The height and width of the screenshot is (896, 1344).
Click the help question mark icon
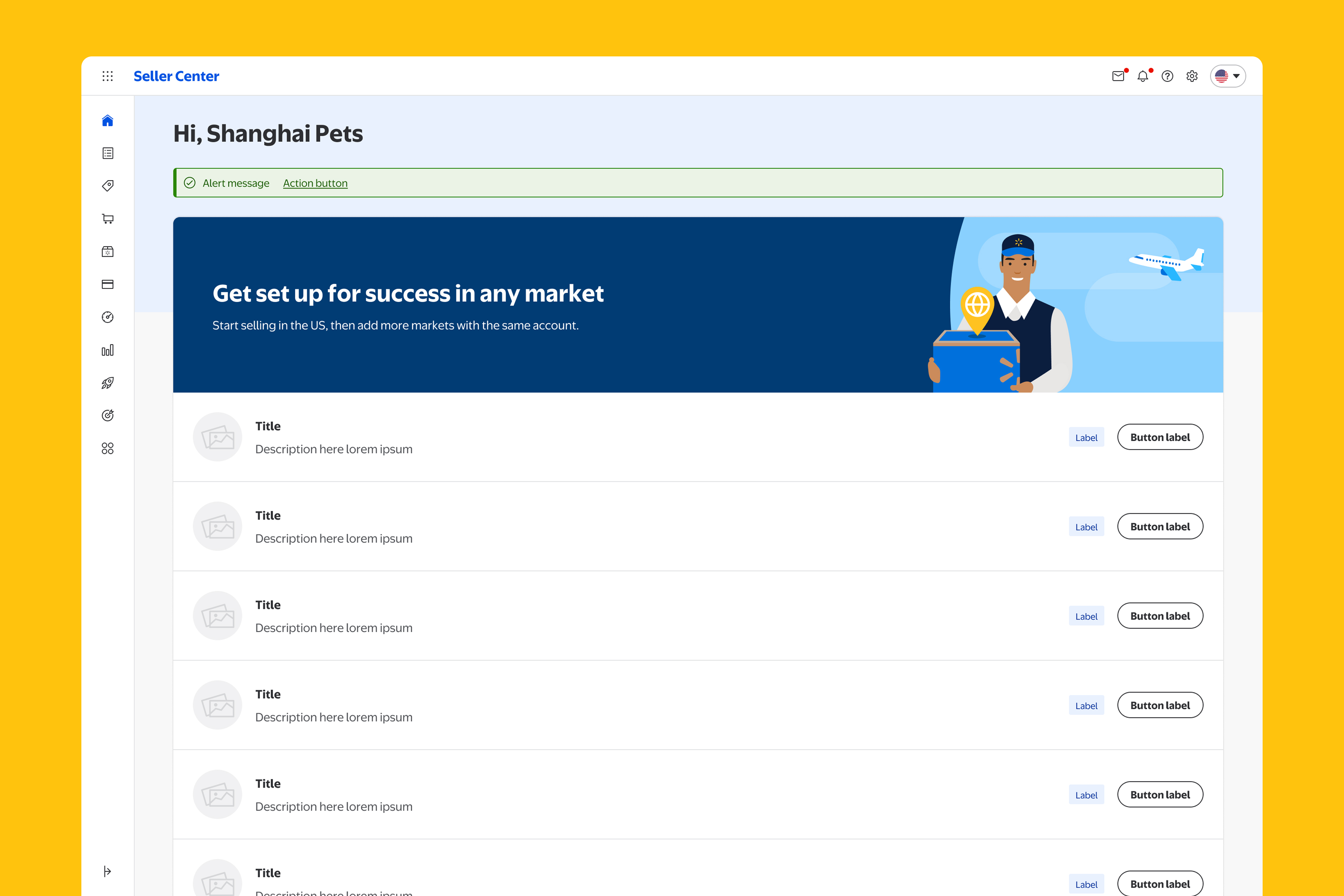point(1167,76)
